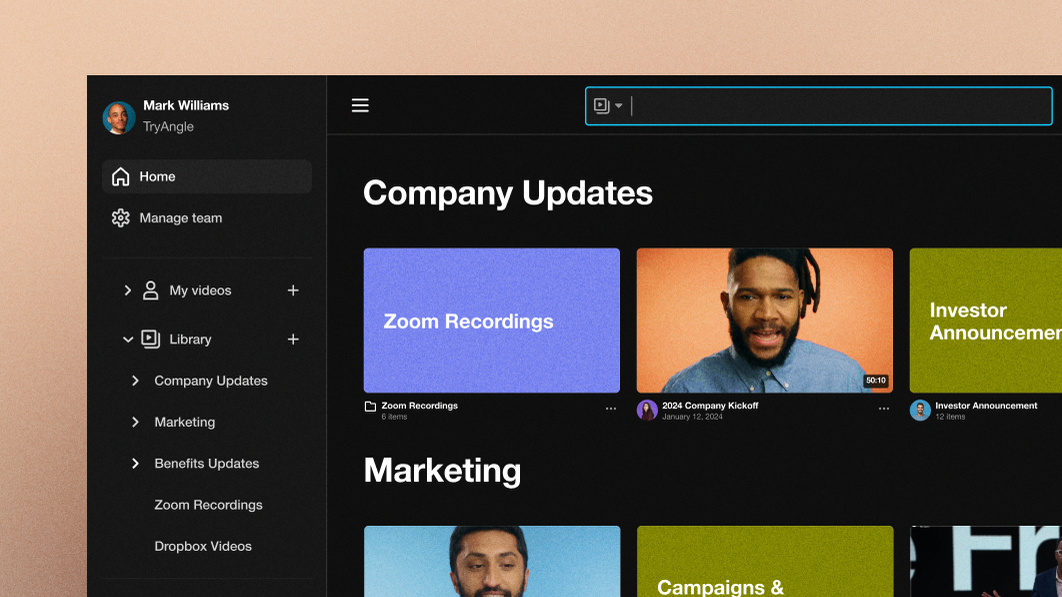The height and width of the screenshot is (597, 1062).
Task: Open Dropbox Videos in sidebar
Action: tap(203, 546)
